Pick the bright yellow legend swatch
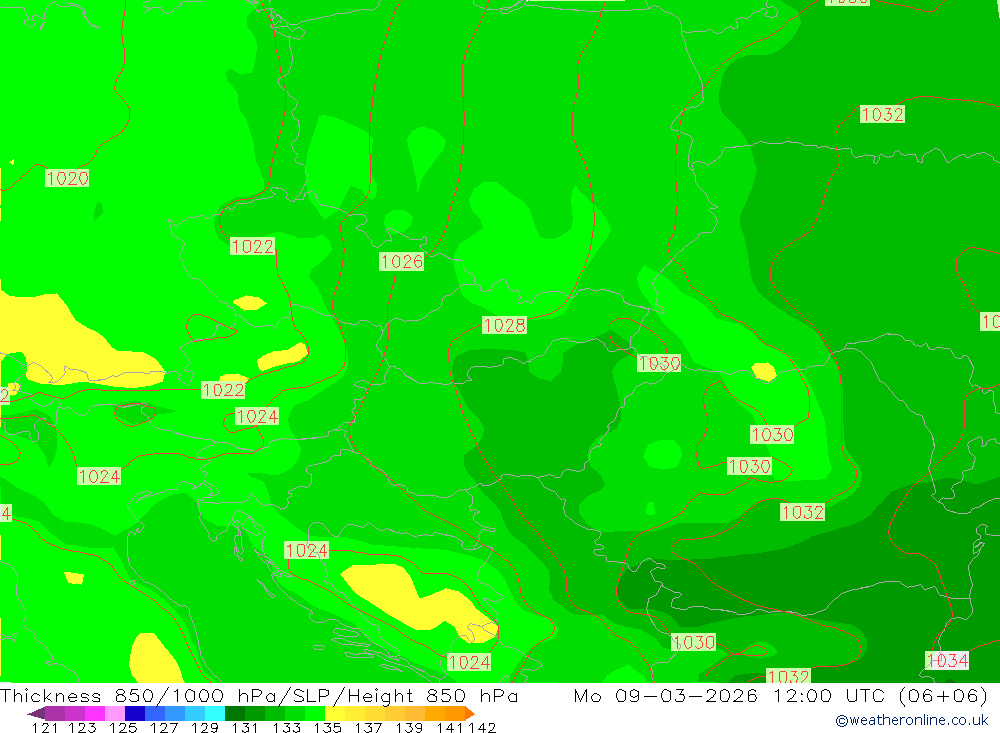 (x=335, y=713)
